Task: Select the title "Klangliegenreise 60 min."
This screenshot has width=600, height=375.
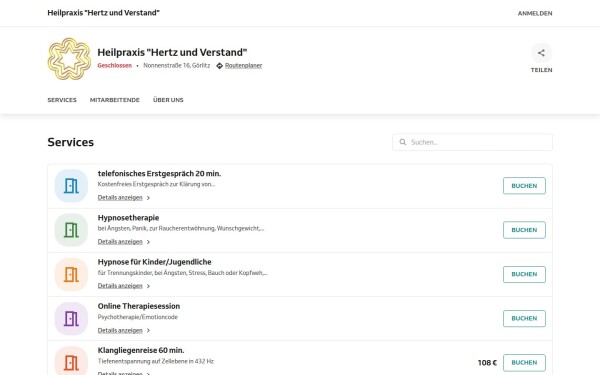Action: click(x=141, y=350)
